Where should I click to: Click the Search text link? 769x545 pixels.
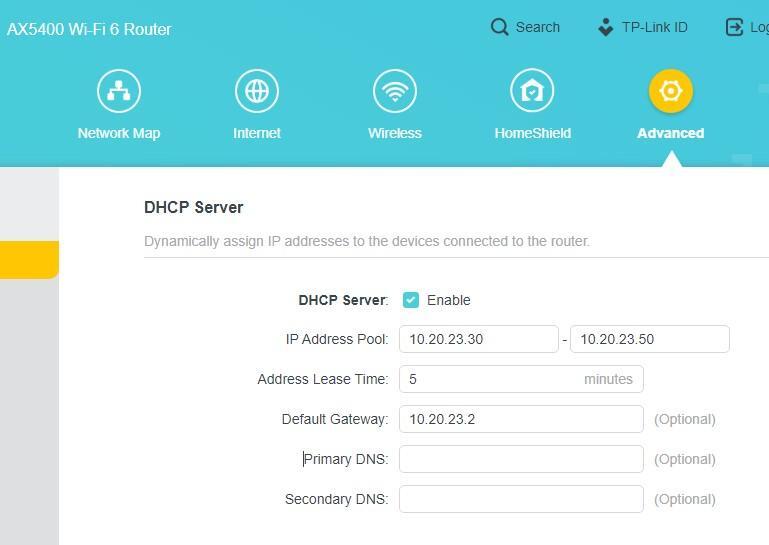tap(538, 27)
